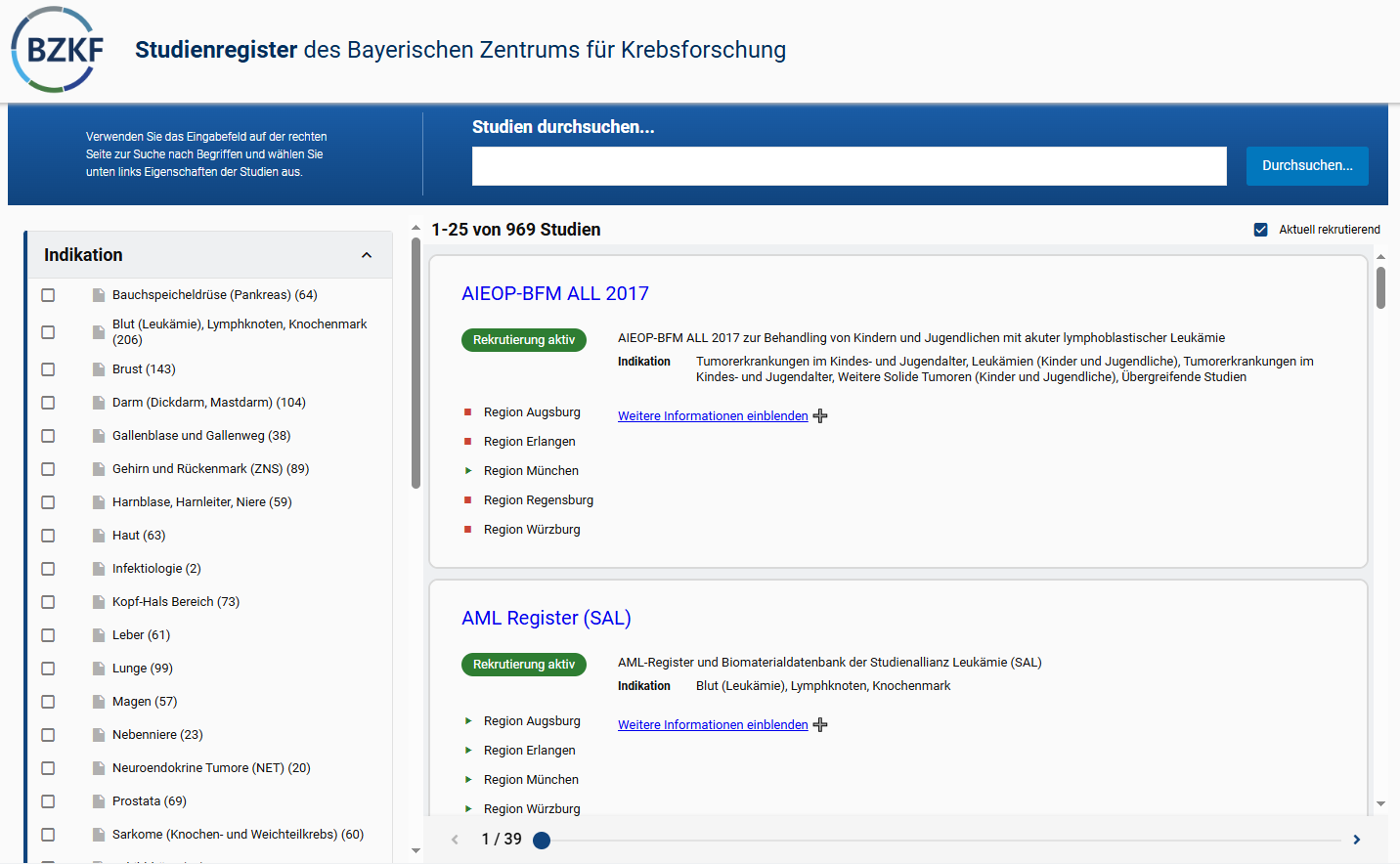Focus the Studien durchsuchen search field
The height and width of the screenshot is (864, 1400).
(x=849, y=166)
